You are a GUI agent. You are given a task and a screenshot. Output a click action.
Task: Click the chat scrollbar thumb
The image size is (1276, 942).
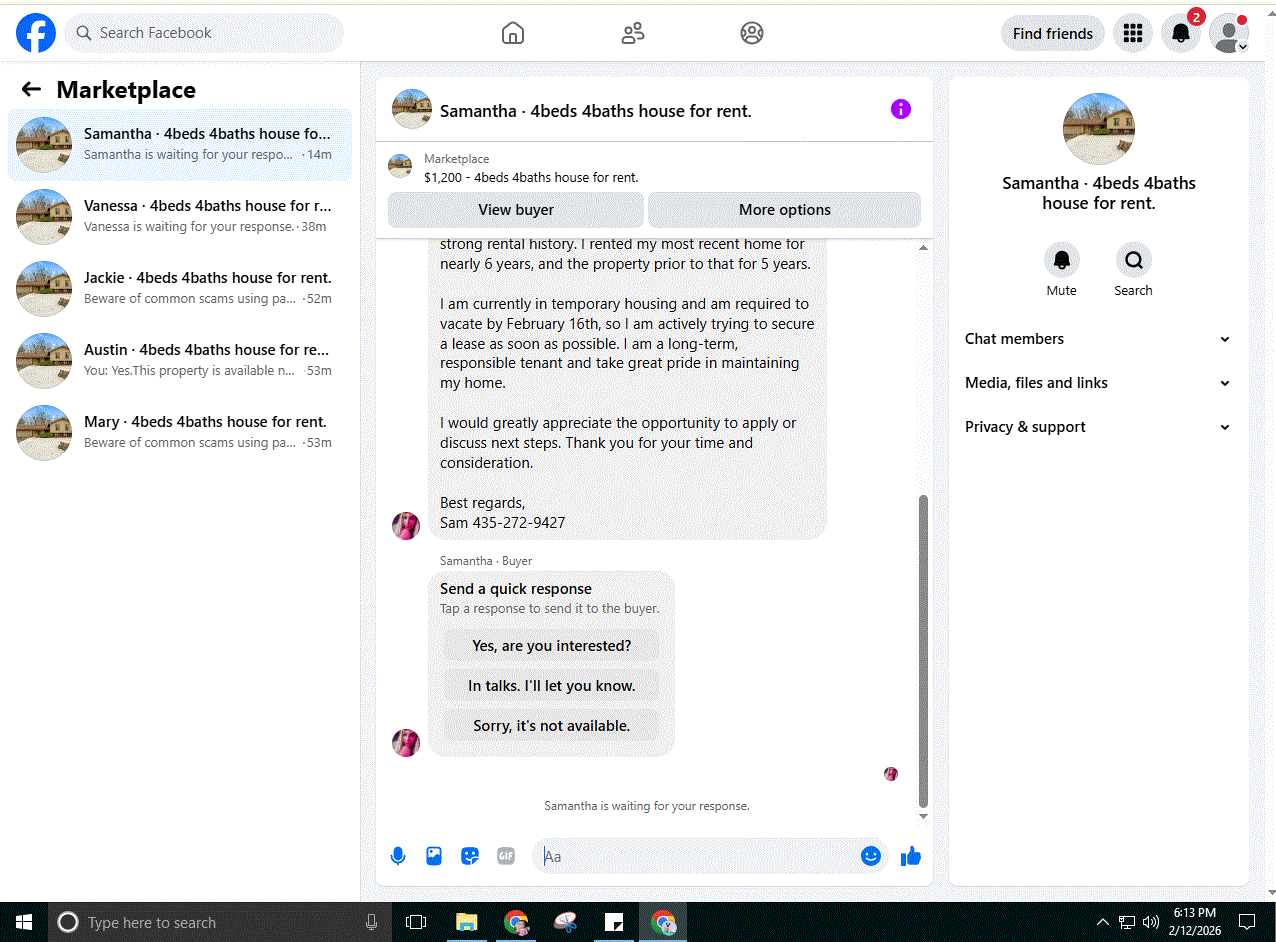coord(923,650)
